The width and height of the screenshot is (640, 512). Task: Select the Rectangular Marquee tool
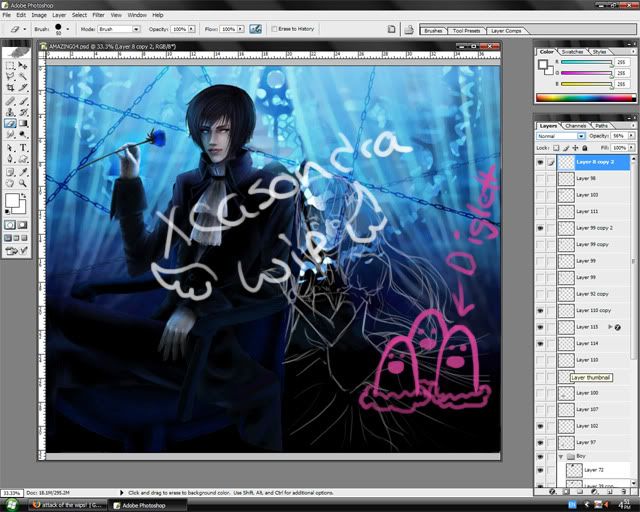click(x=10, y=66)
